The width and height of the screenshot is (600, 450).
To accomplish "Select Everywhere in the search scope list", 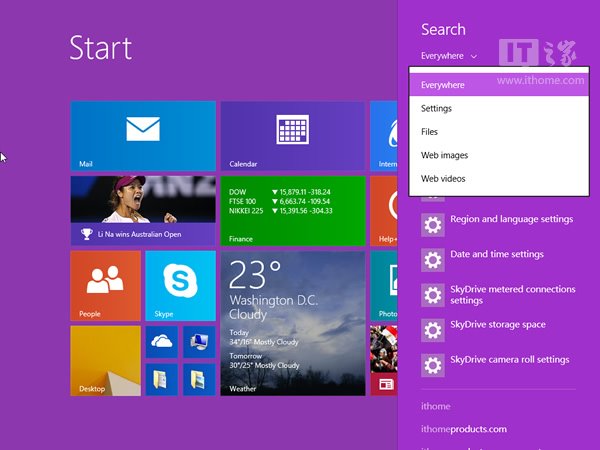I will point(499,85).
